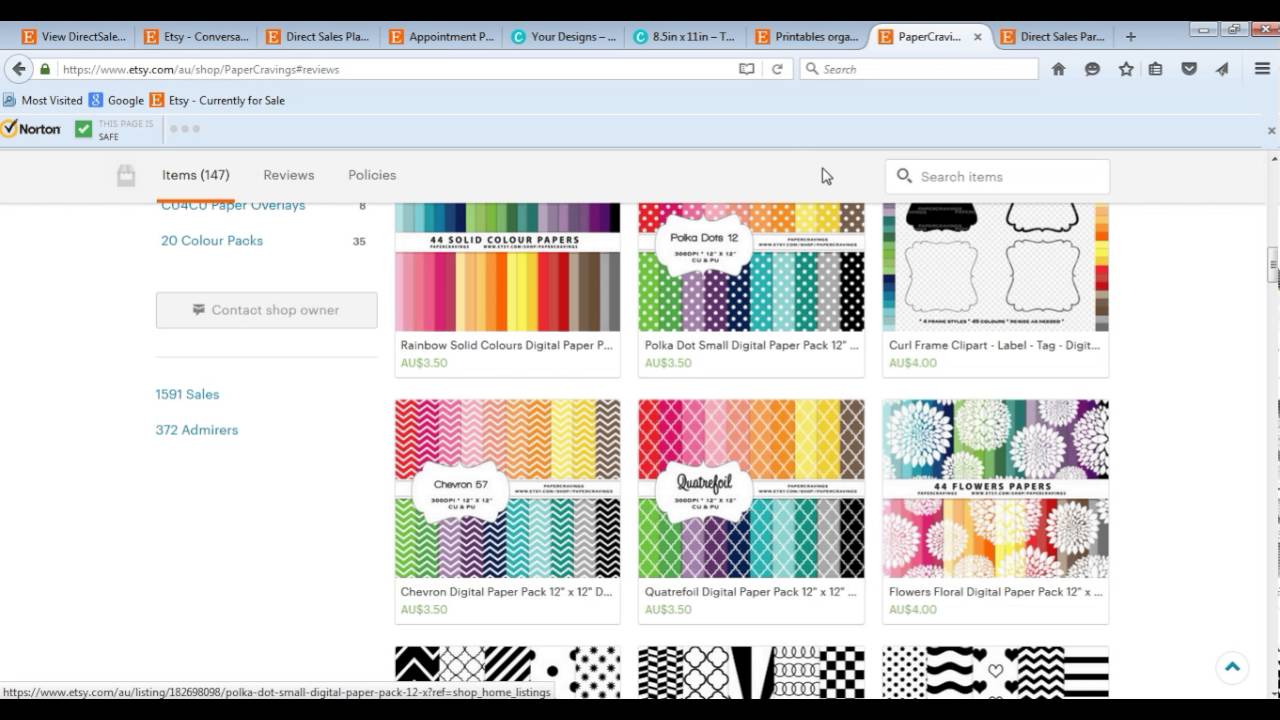The width and height of the screenshot is (1280, 720).
Task: Click Flowers Floral Digital Paper Pack title
Action: pos(995,592)
